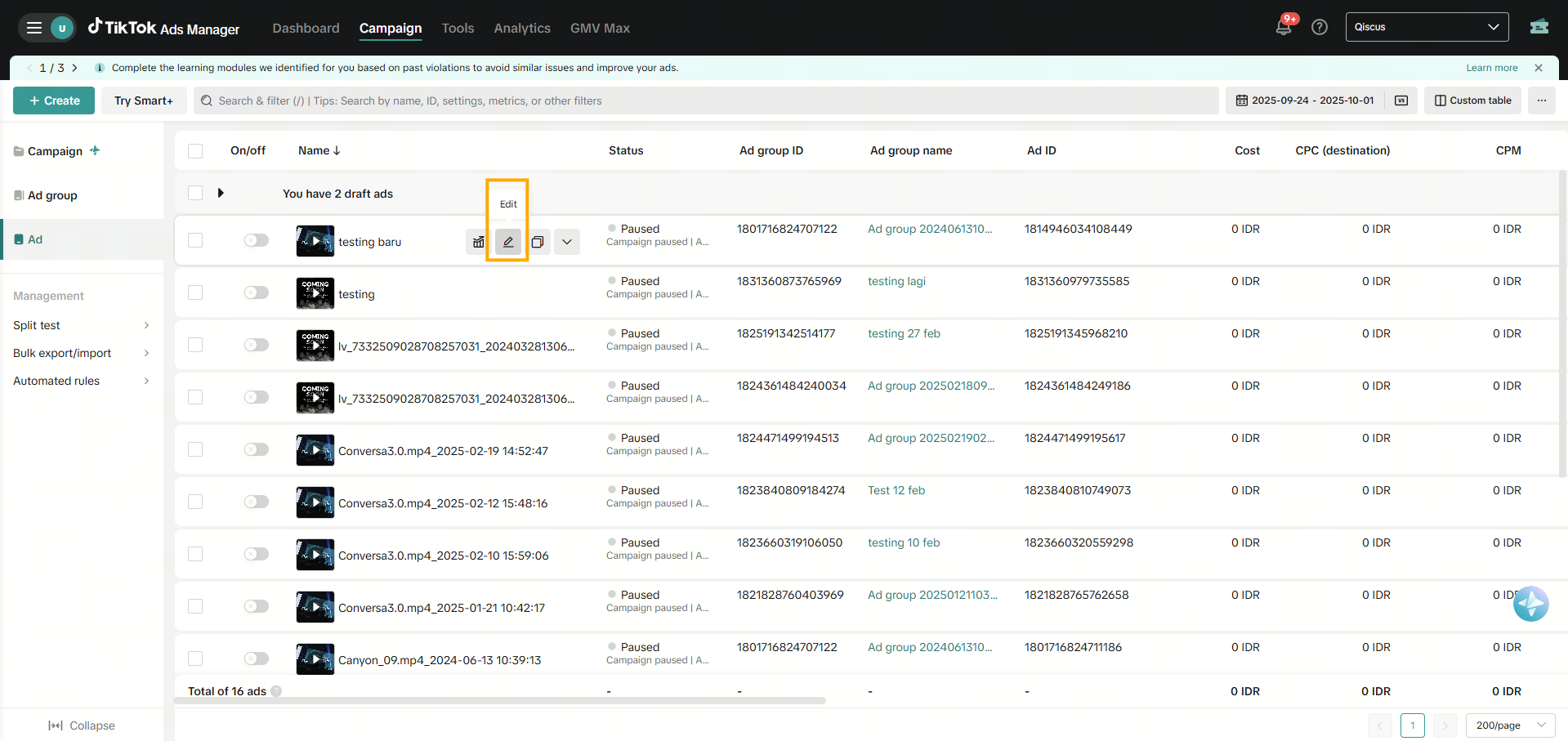1568x741 pixels.
Task: Open the Qiscus account dropdown
Action: 1426,27
